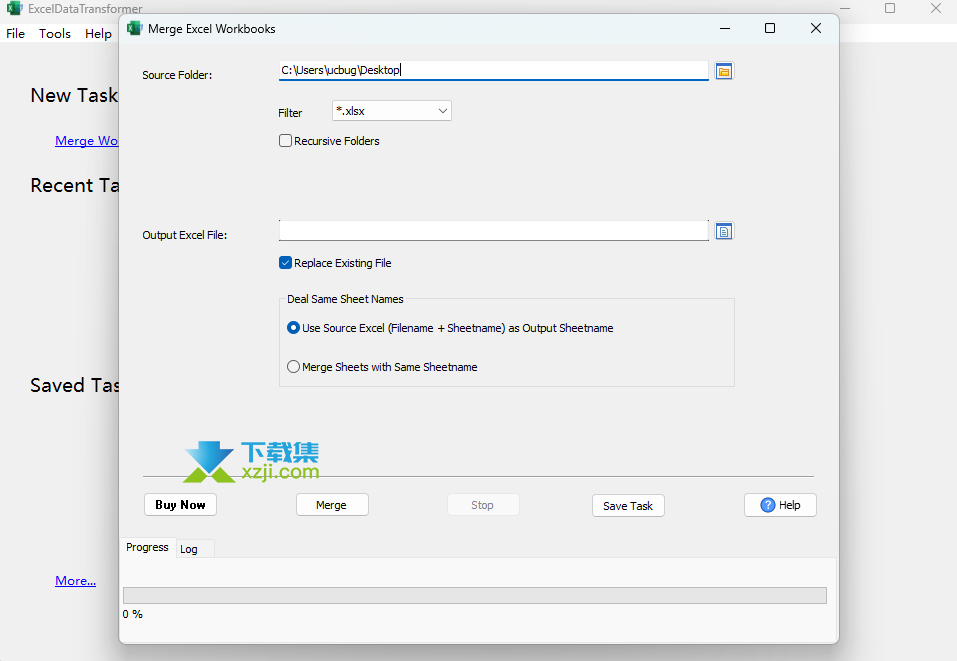
Task: Click the Output Excel File browse icon
Action: 724,232
